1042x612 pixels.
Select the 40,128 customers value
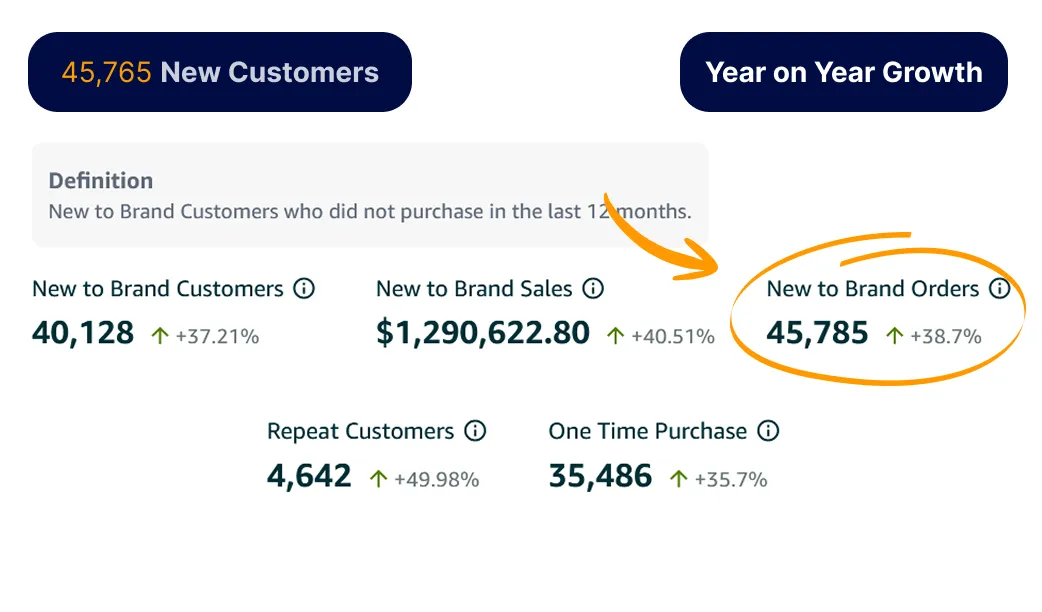pyautogui.click(x=83, y=333)
